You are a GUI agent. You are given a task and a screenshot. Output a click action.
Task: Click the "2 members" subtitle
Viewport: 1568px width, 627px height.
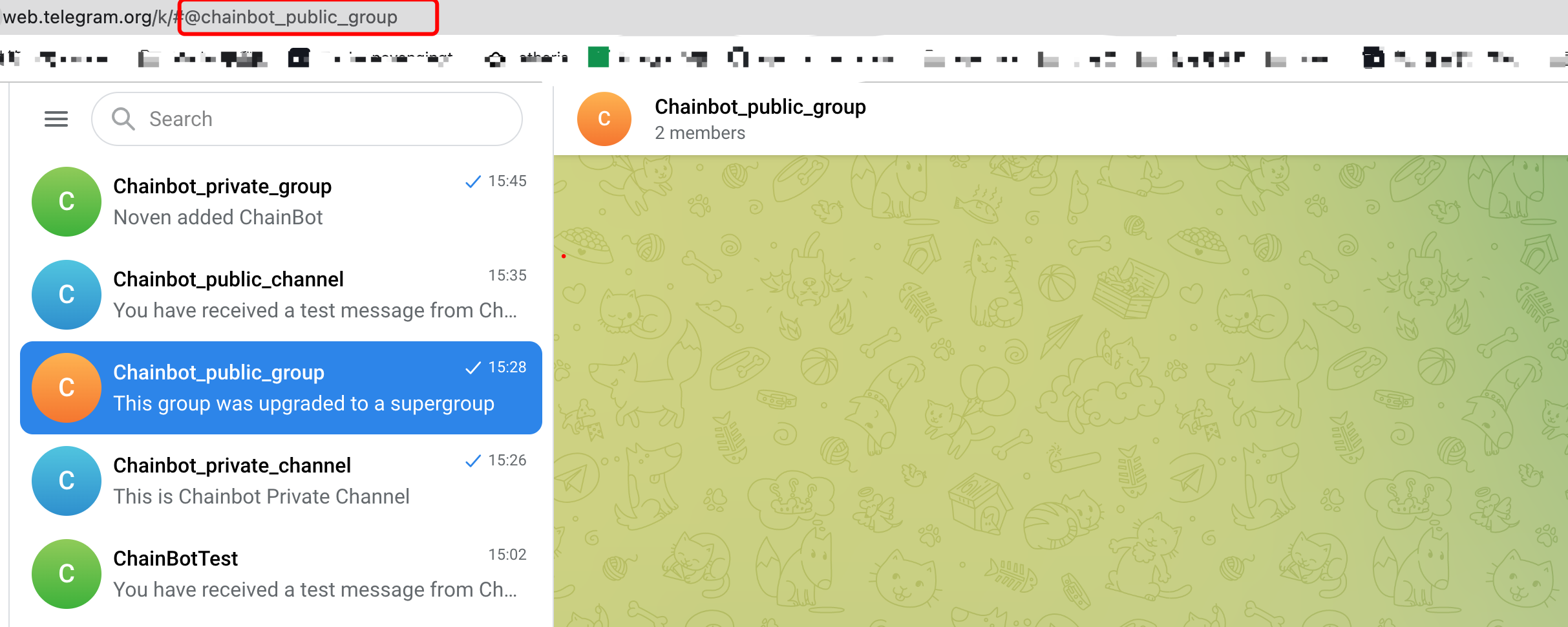(700, 133)
